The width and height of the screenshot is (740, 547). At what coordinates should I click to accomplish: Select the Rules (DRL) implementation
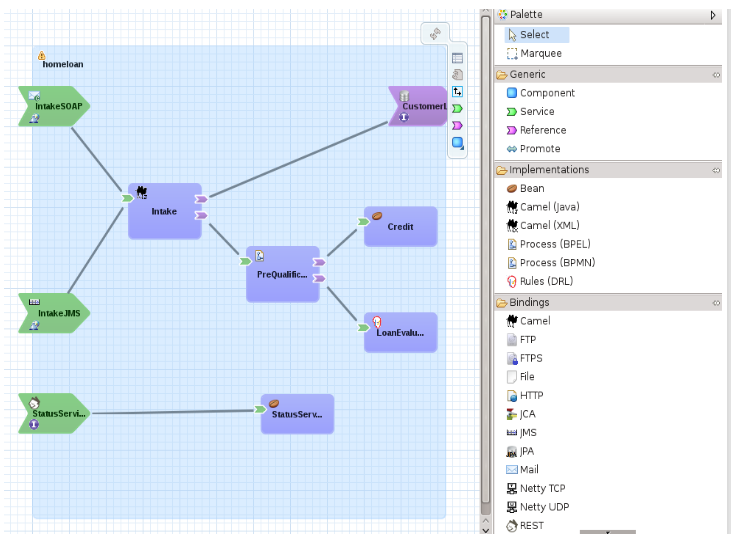pos(539,282)
